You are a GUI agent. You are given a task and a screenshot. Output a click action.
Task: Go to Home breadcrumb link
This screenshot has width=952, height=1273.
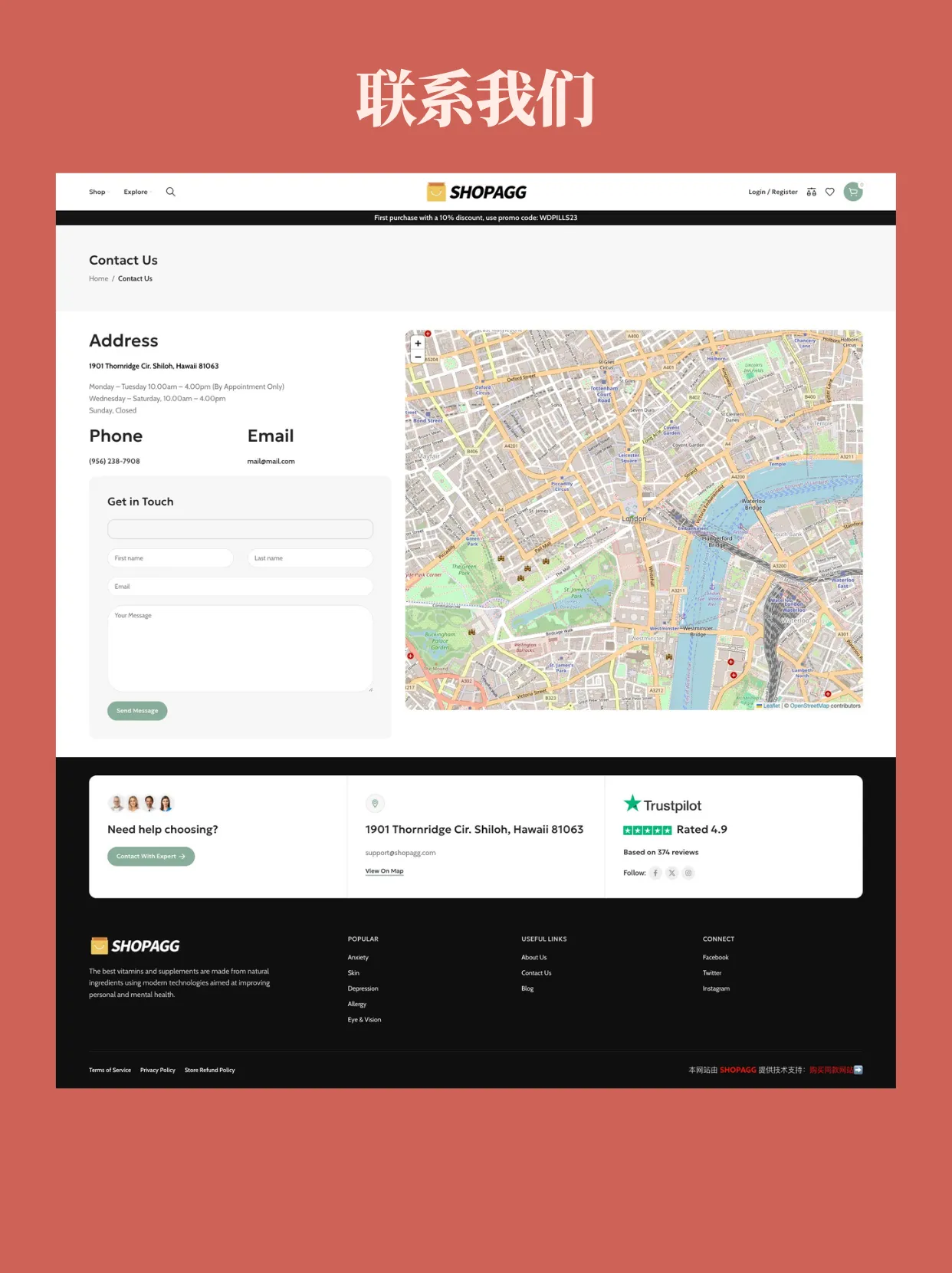click(98, 278)
